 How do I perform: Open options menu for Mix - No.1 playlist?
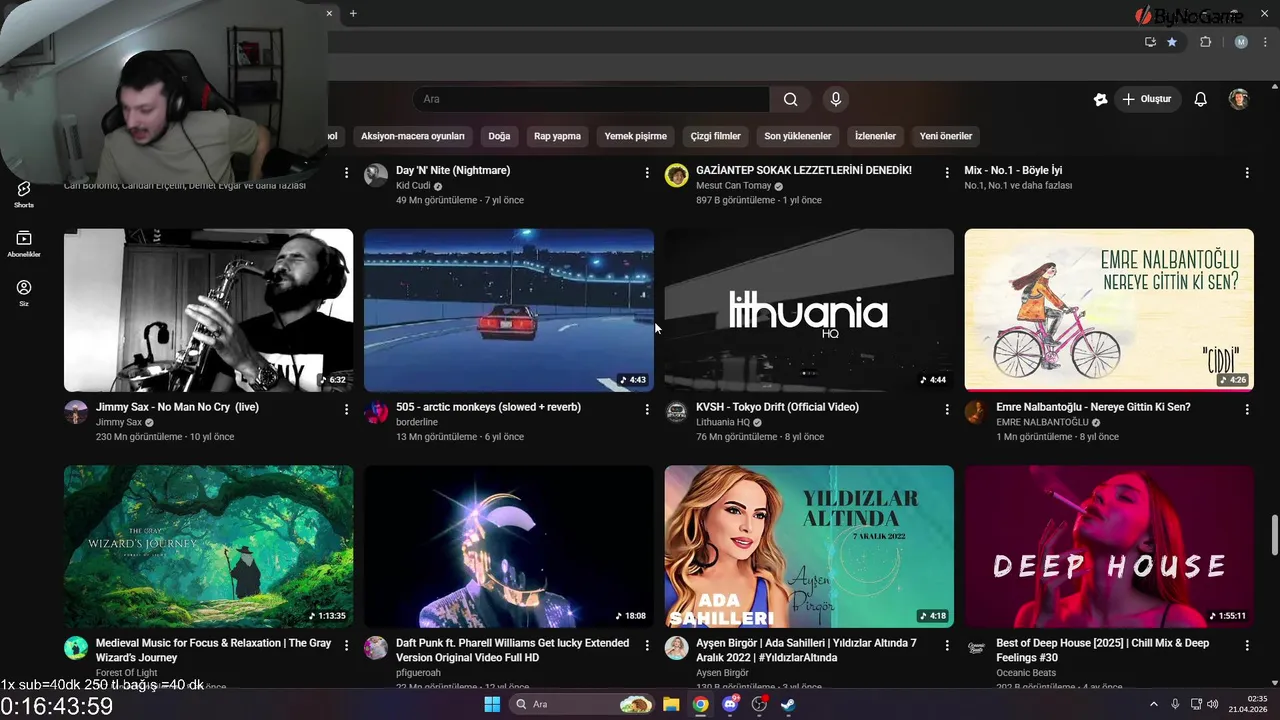[1247, 173]
